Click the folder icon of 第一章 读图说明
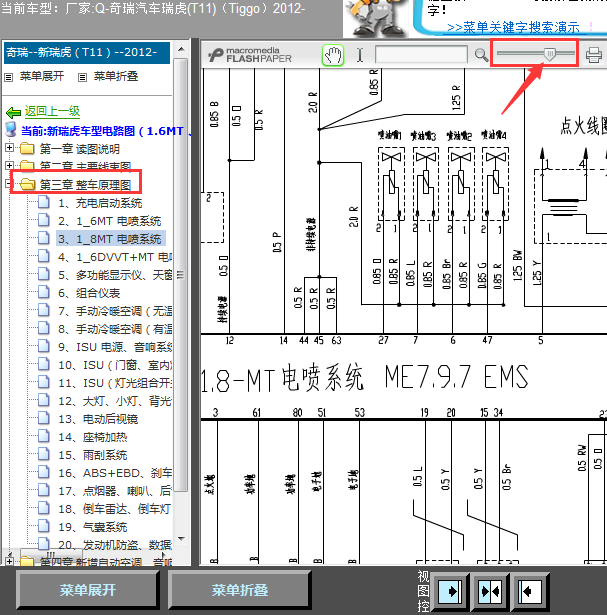This screenshot has height=615, width=607. 27,148
